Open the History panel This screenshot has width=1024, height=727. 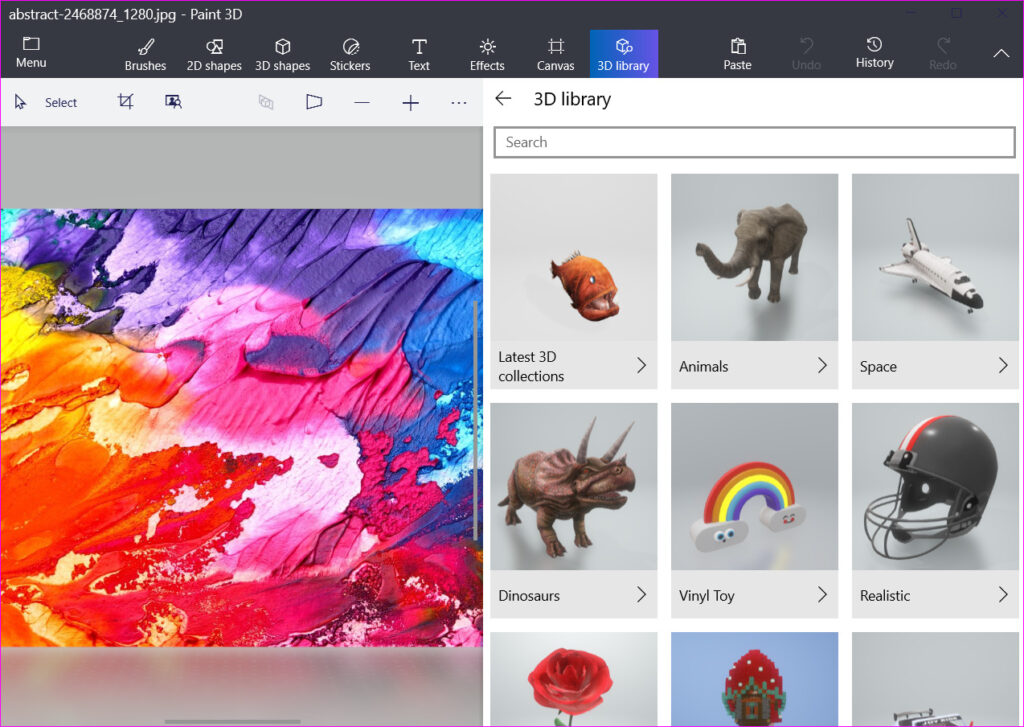[873, 52]
